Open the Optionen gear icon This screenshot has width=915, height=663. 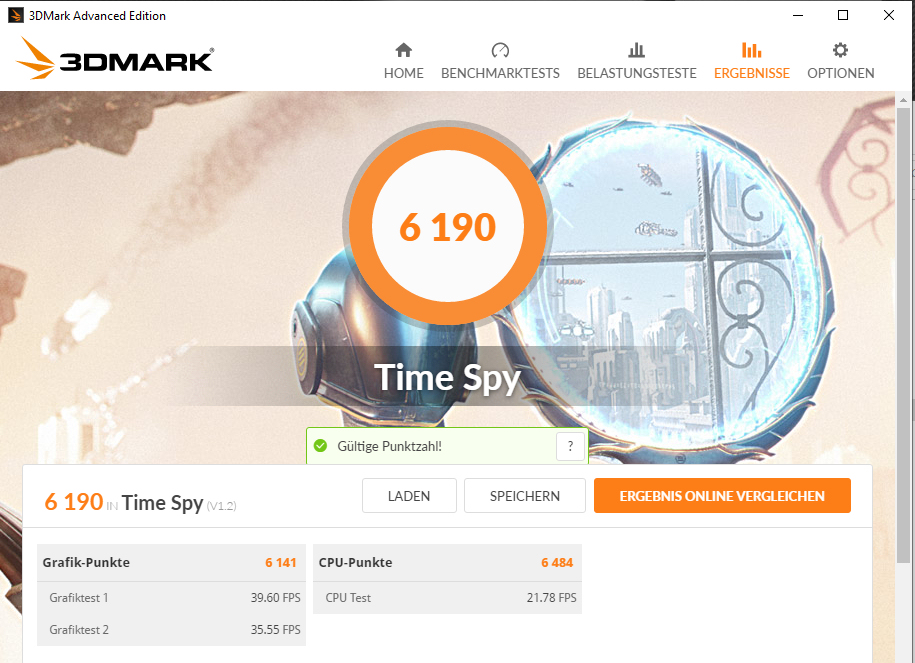click(x=840, y=50)
